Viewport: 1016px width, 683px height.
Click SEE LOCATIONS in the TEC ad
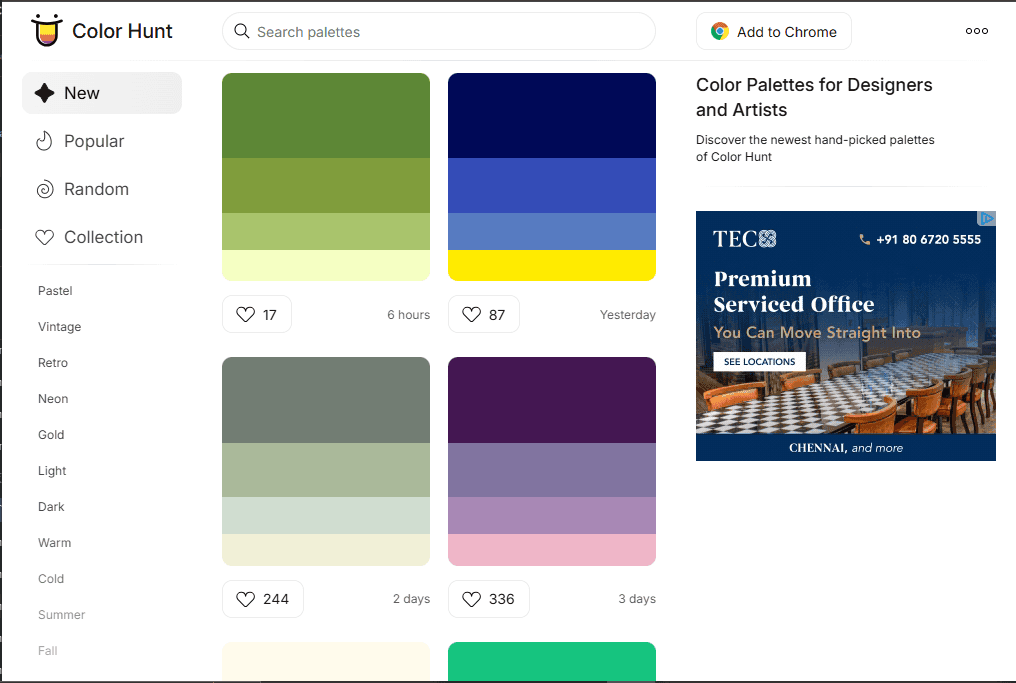(759, 362)
